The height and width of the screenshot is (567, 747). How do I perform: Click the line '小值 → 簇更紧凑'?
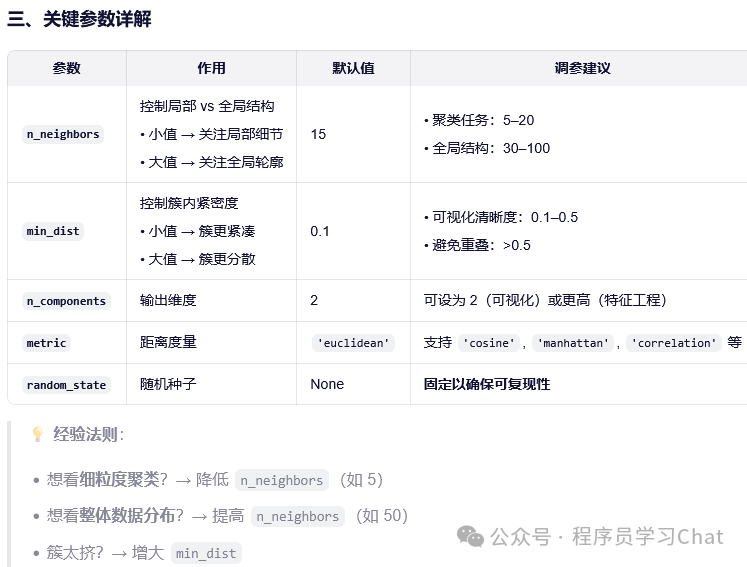click(198, 232)
